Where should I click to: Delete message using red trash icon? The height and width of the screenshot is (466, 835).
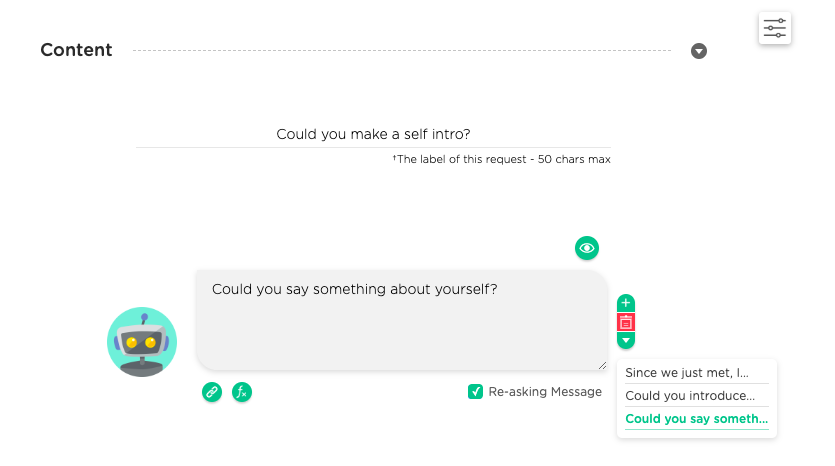click(x=626, y=322)
